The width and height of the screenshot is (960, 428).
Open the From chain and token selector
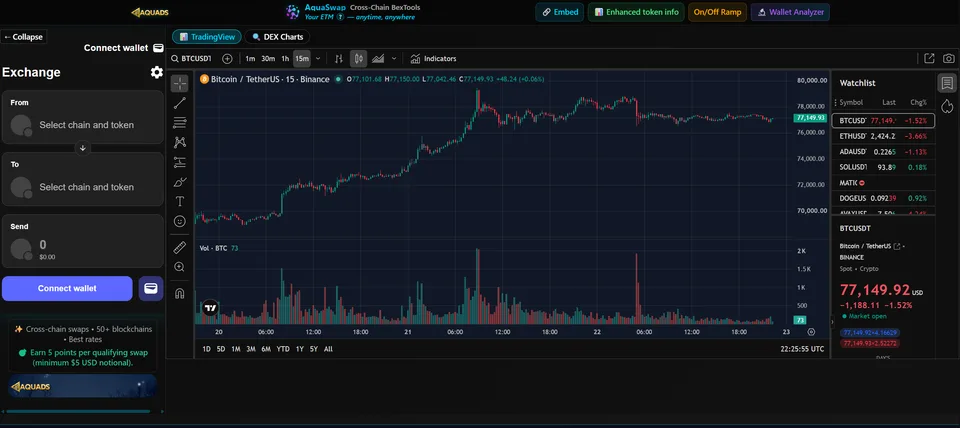(x=83, y=117)
